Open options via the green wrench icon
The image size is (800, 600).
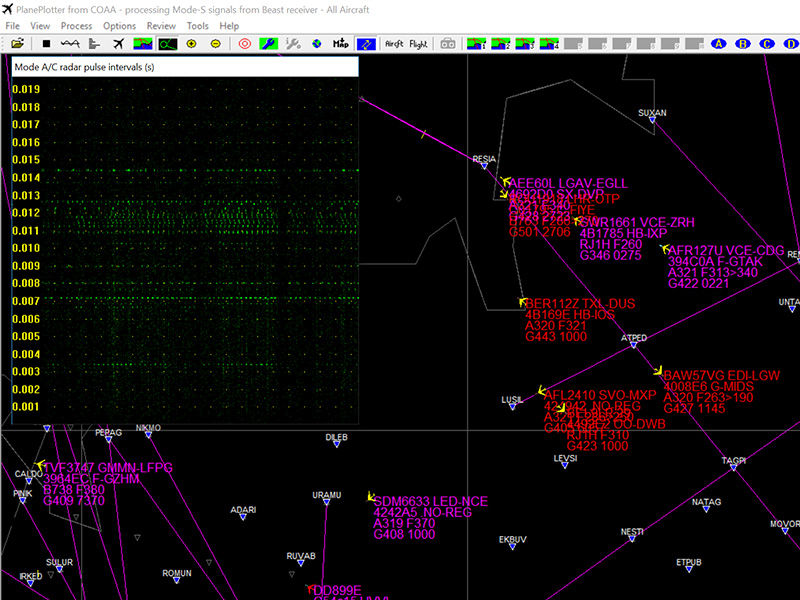(268, 44)
